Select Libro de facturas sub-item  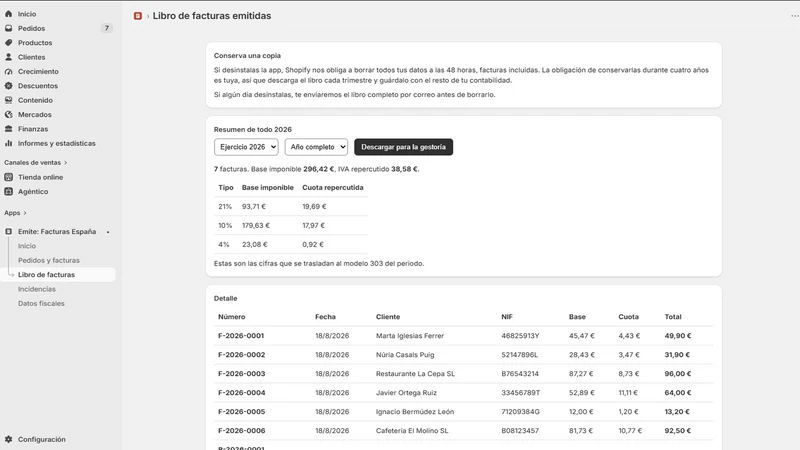point(46,274)
